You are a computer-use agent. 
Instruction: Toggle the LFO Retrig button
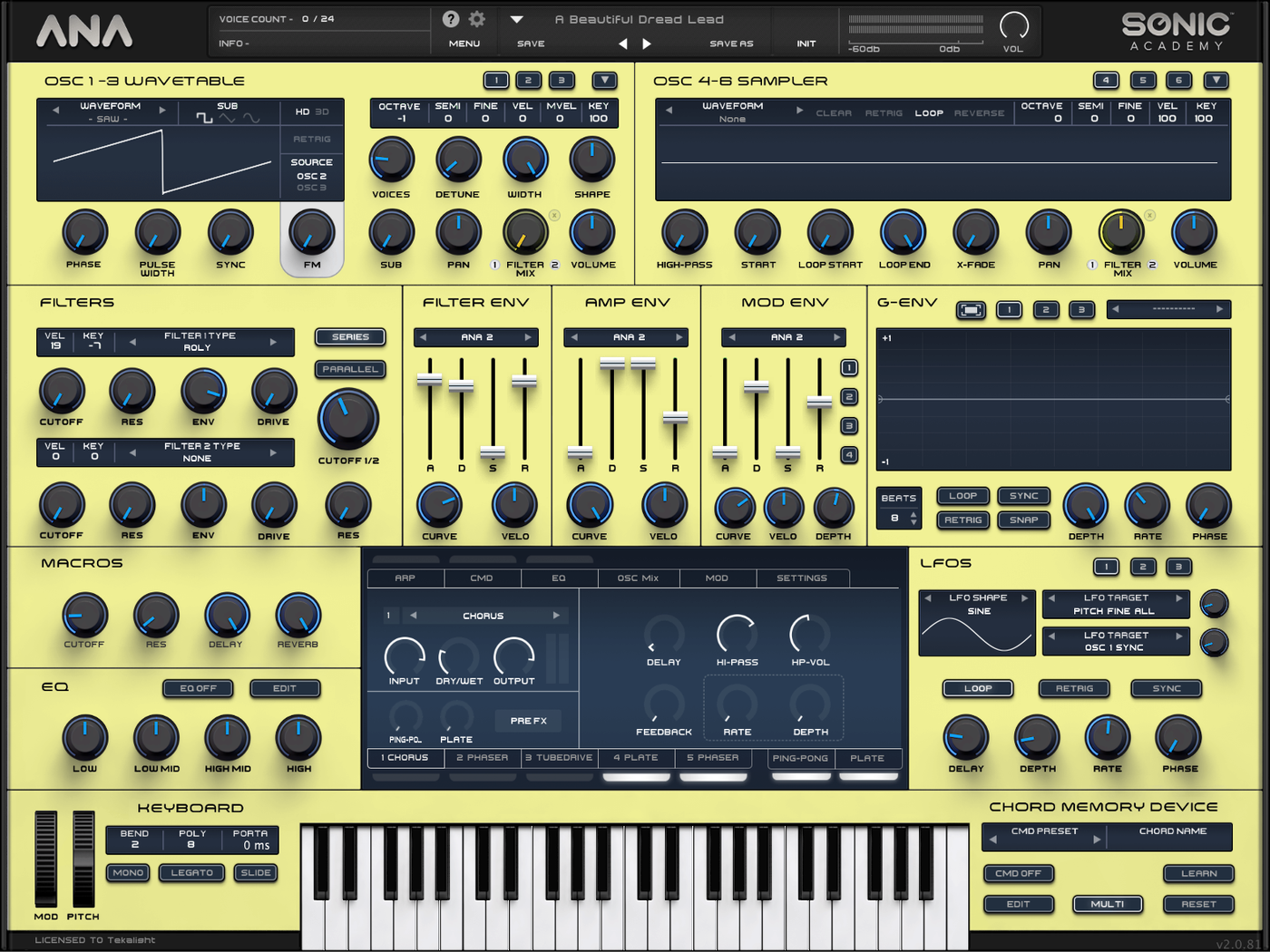pyautogui.click(x=1075, y=688)
